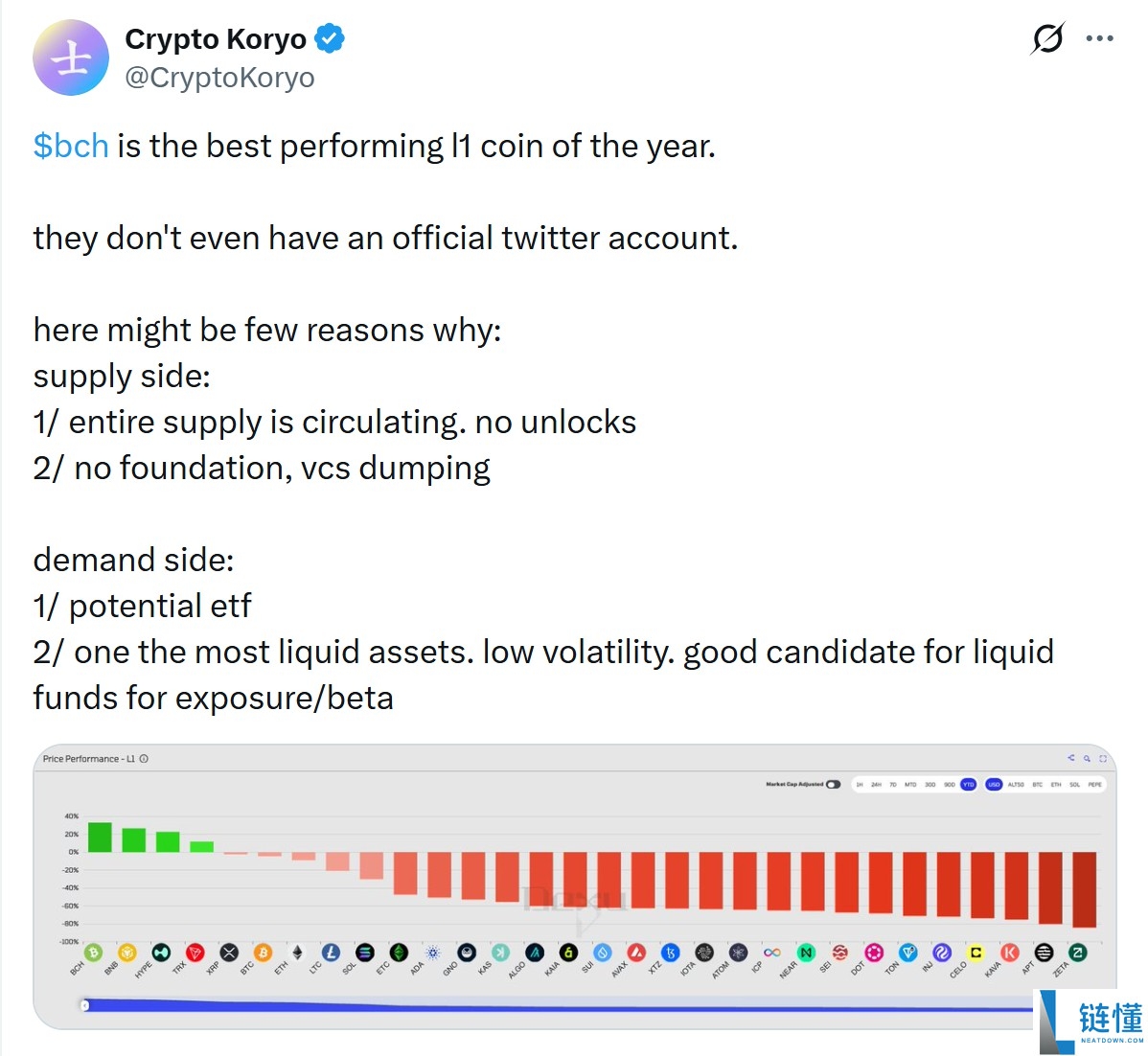
Task: Select the PEPE denomination option
Action: 1095,784
